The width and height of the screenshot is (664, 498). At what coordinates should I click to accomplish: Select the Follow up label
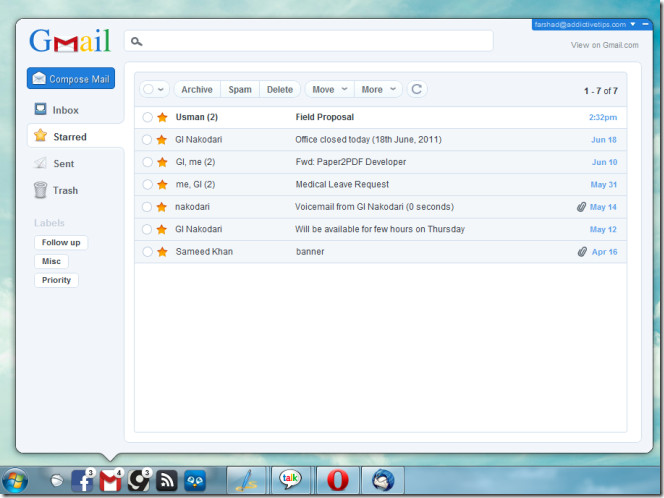61,243
